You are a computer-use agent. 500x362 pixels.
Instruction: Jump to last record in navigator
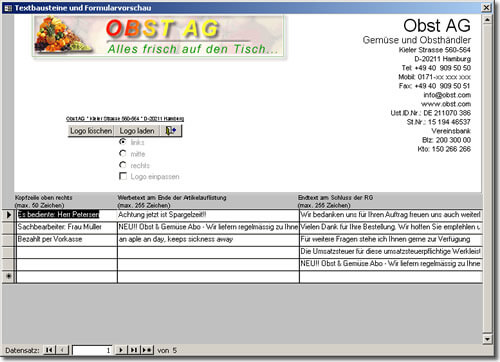point(134,350)
